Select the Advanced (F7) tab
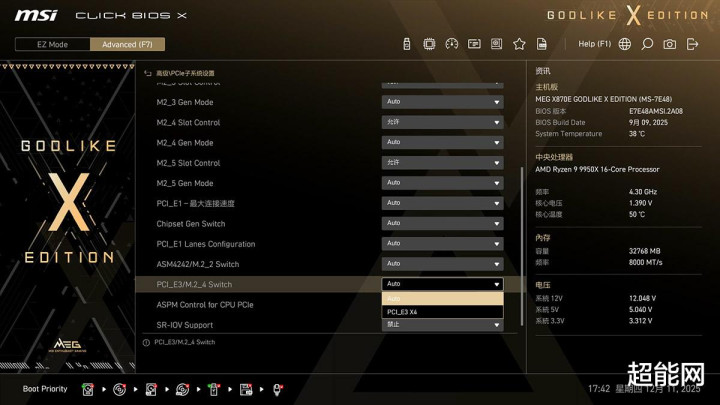Screen dimensions: 720x405 pyautogui.click(x=127, y=44)
